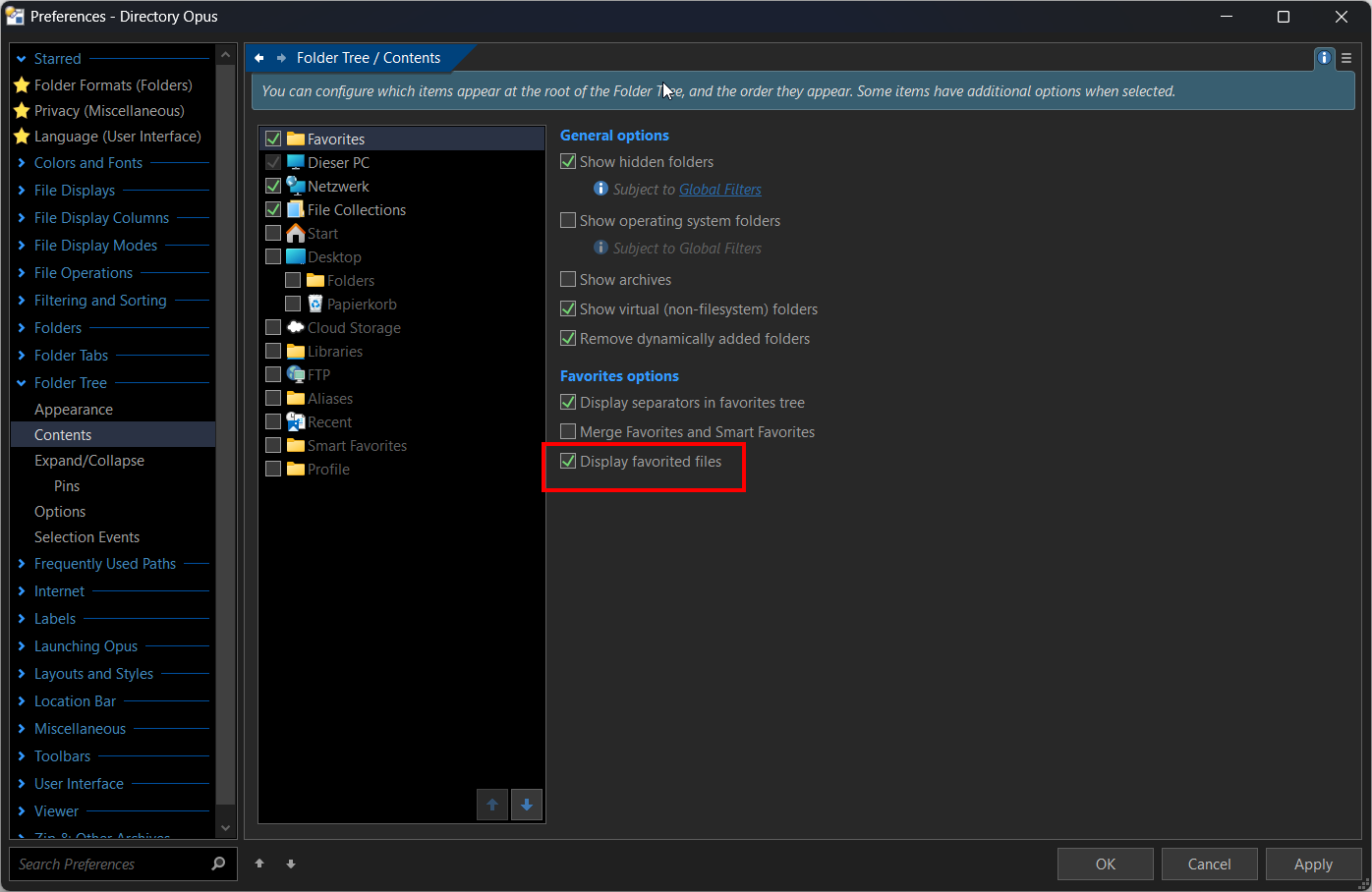Click the Smart Favorites folder icon
The height and width of the screenshot is (892, 1372).
pyautogui.click(x=296, y=445)
